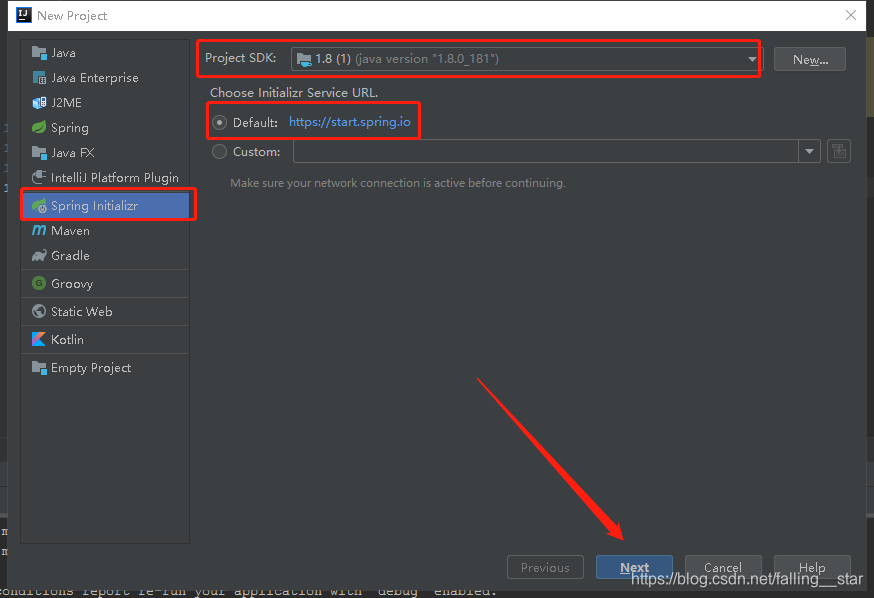Click the J2ME icon

pos(39,103)
